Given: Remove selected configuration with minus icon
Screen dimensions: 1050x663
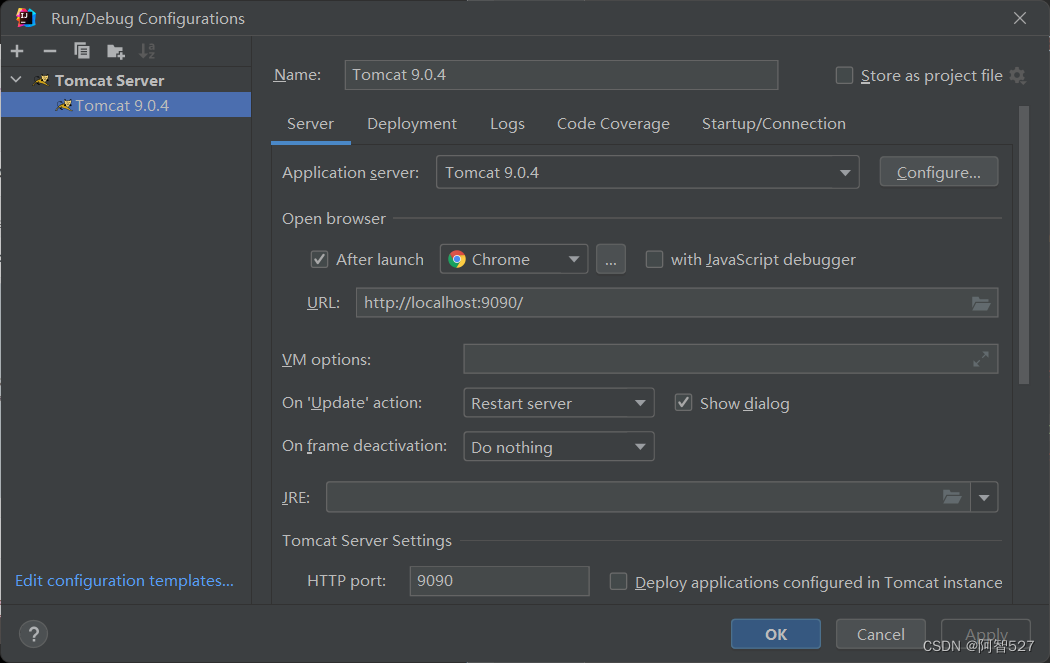Looking at the screenshot, I should (x=50, y=51).
